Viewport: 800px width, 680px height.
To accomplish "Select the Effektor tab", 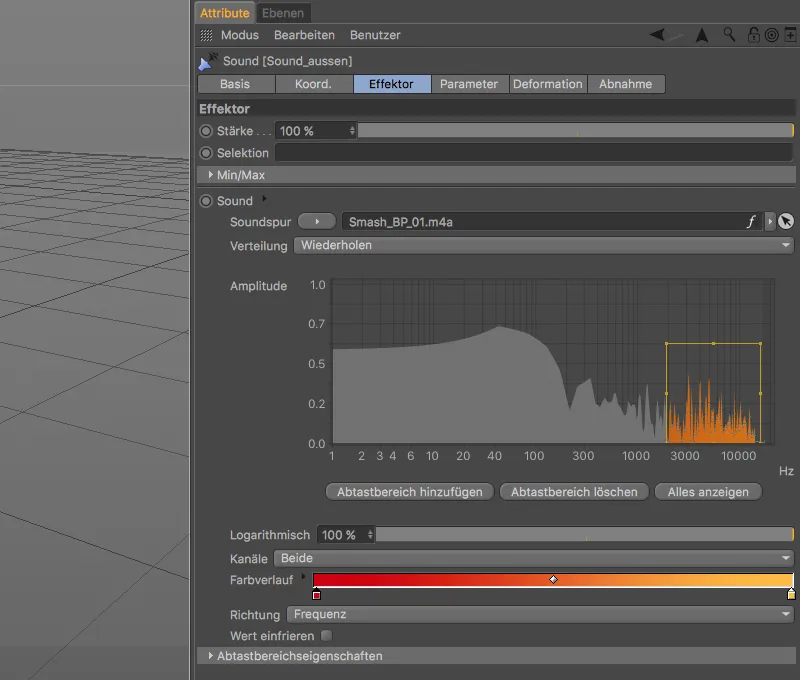I will 391,84.
